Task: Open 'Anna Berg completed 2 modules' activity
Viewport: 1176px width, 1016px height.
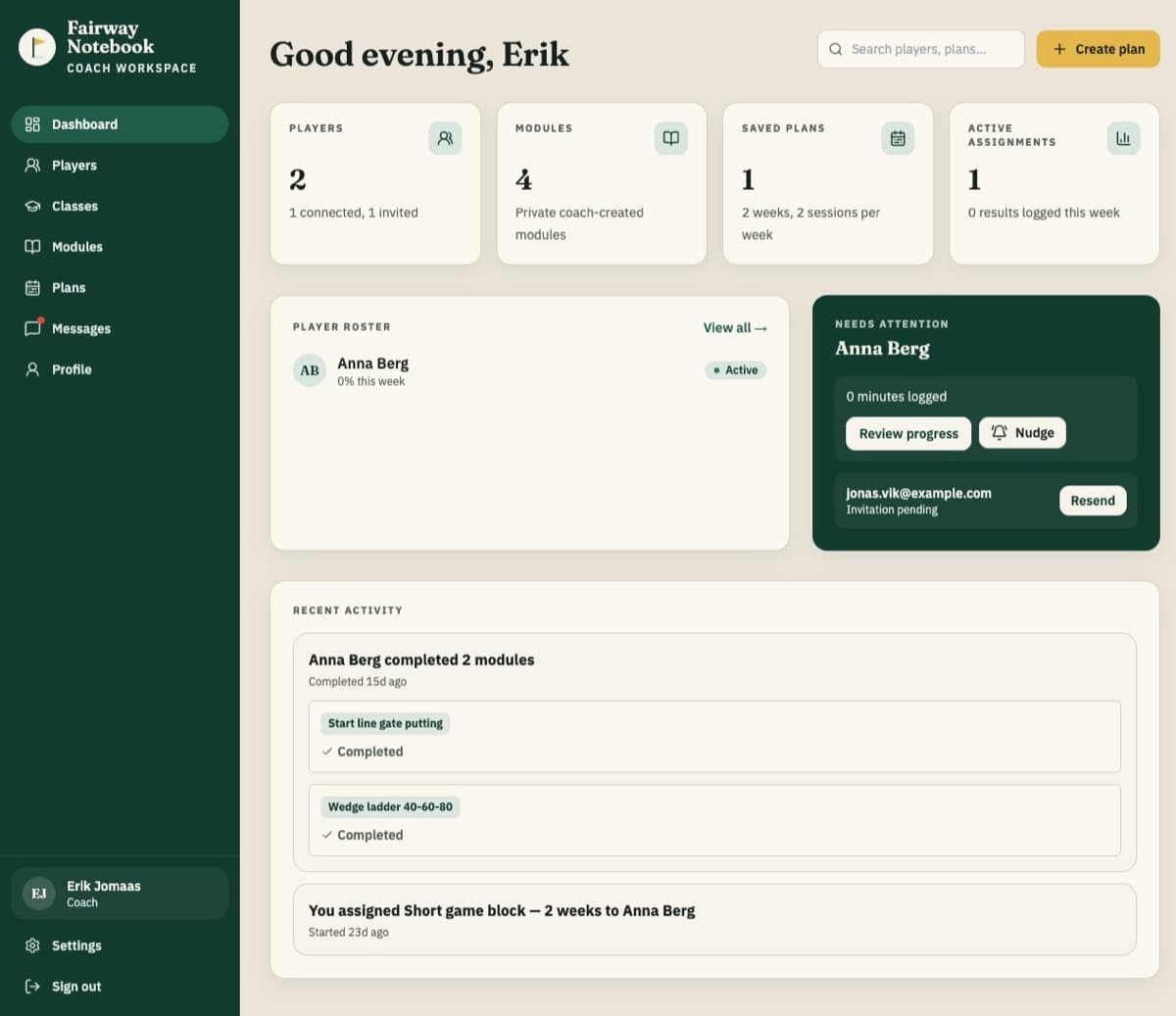Action: (714, 752)
